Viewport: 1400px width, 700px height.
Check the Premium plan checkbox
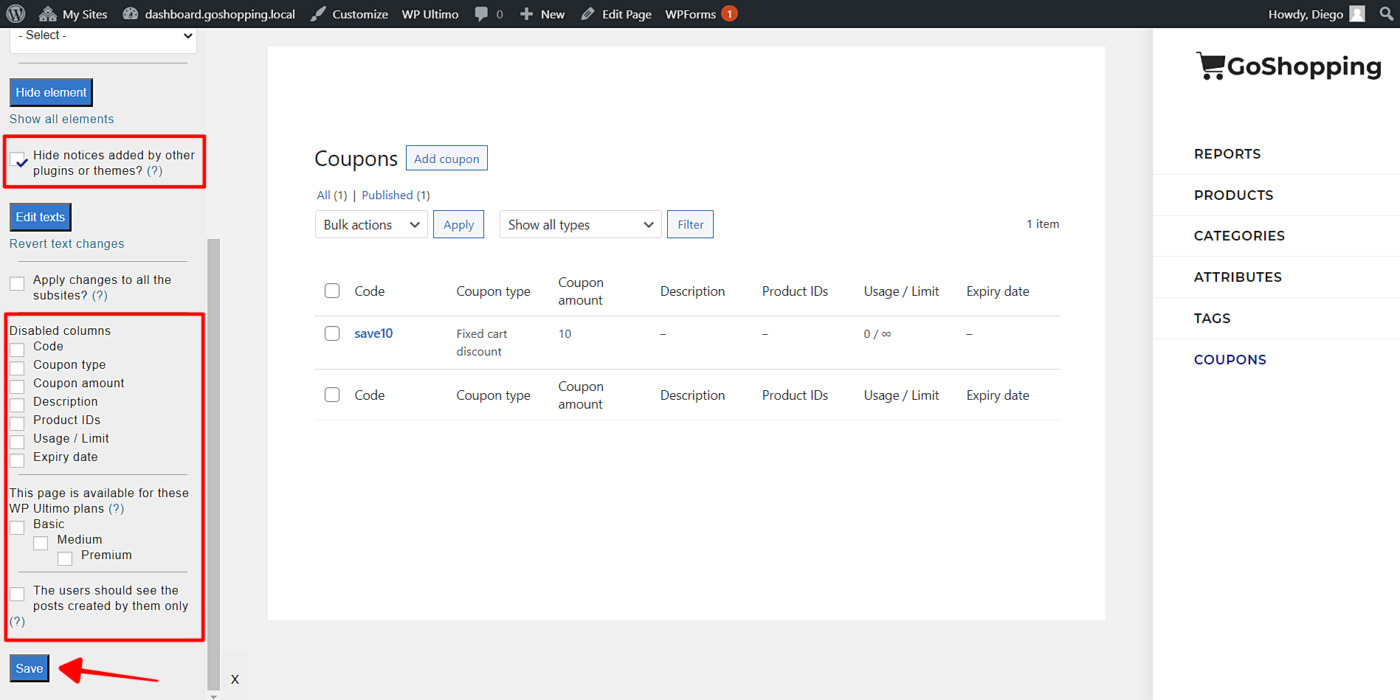tap(64, 558)
